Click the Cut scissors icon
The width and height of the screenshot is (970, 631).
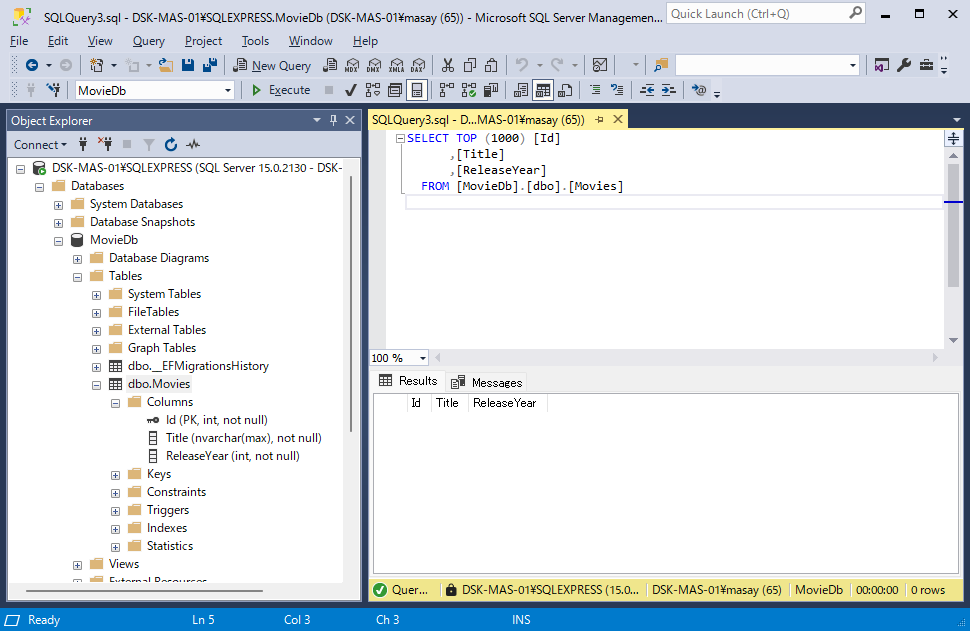coord(448,65)
